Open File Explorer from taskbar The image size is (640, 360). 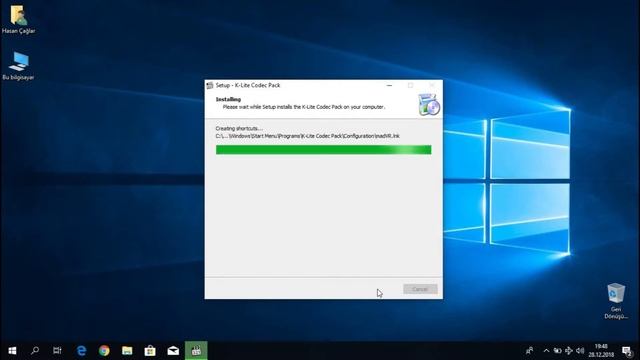[127, 351]
